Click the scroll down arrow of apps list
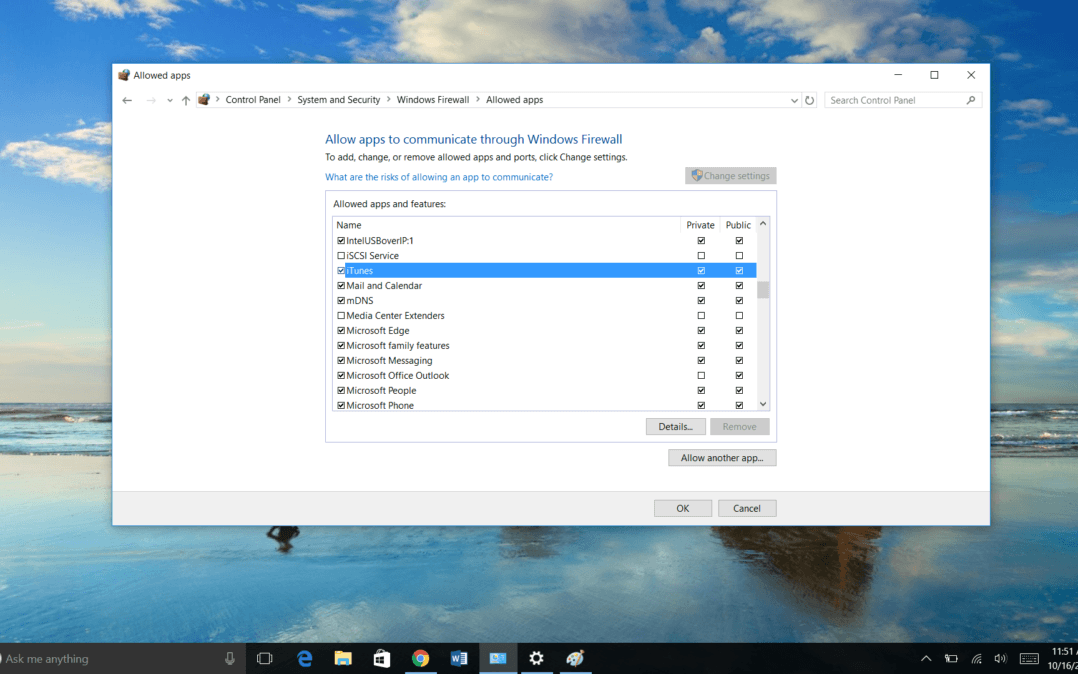This screenshot has height=674, width=1078. pos(763,404)
